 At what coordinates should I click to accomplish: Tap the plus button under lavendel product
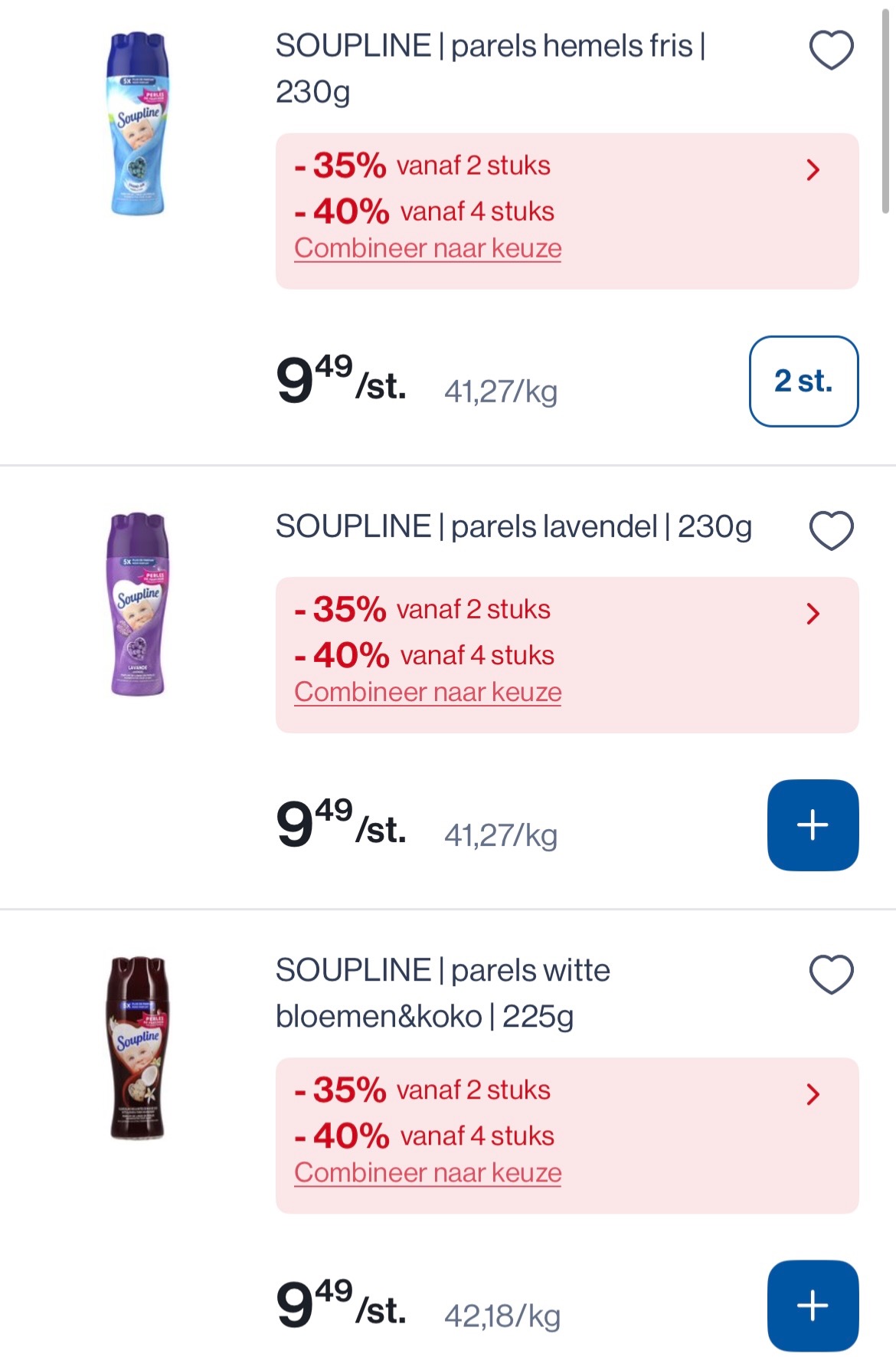[813, 825]
